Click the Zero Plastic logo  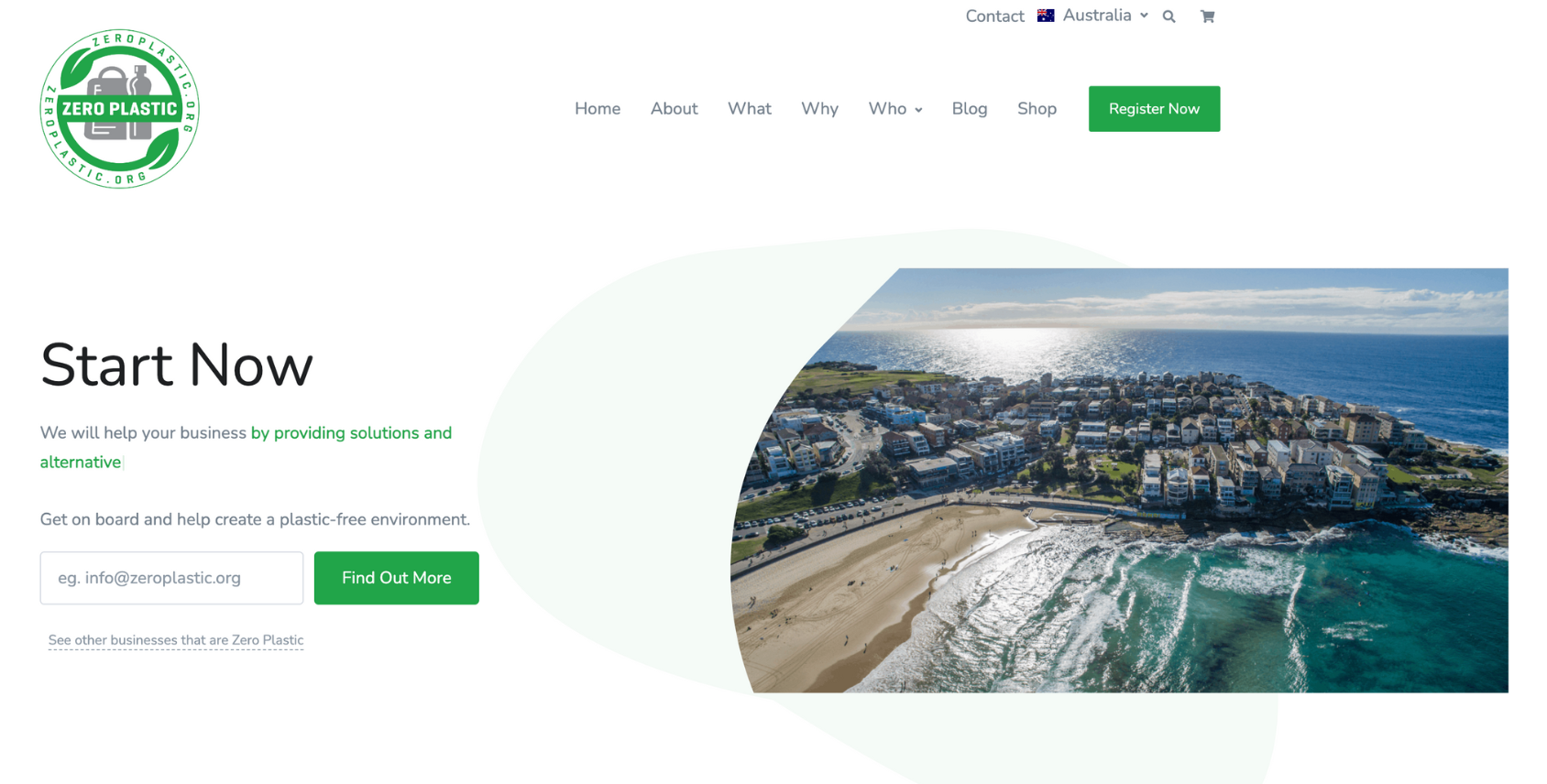[x=119, y=108]
